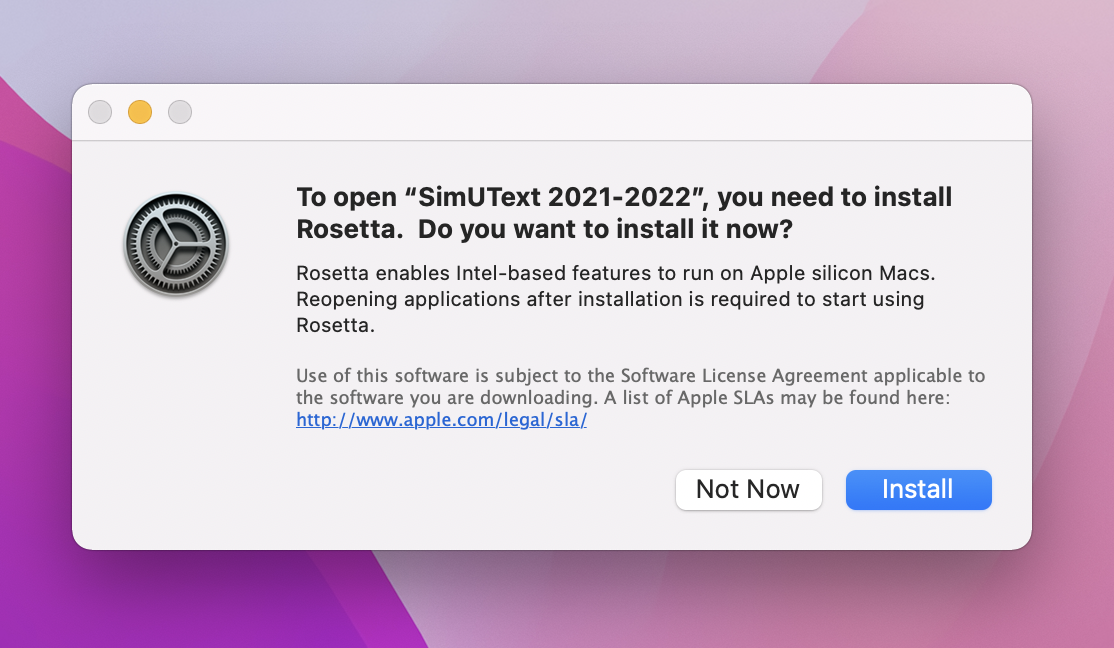This screenshot has height=648, width=1114.
Task: Click the "SimUText 2021-2022" name in heading
Action: [539, 197]
